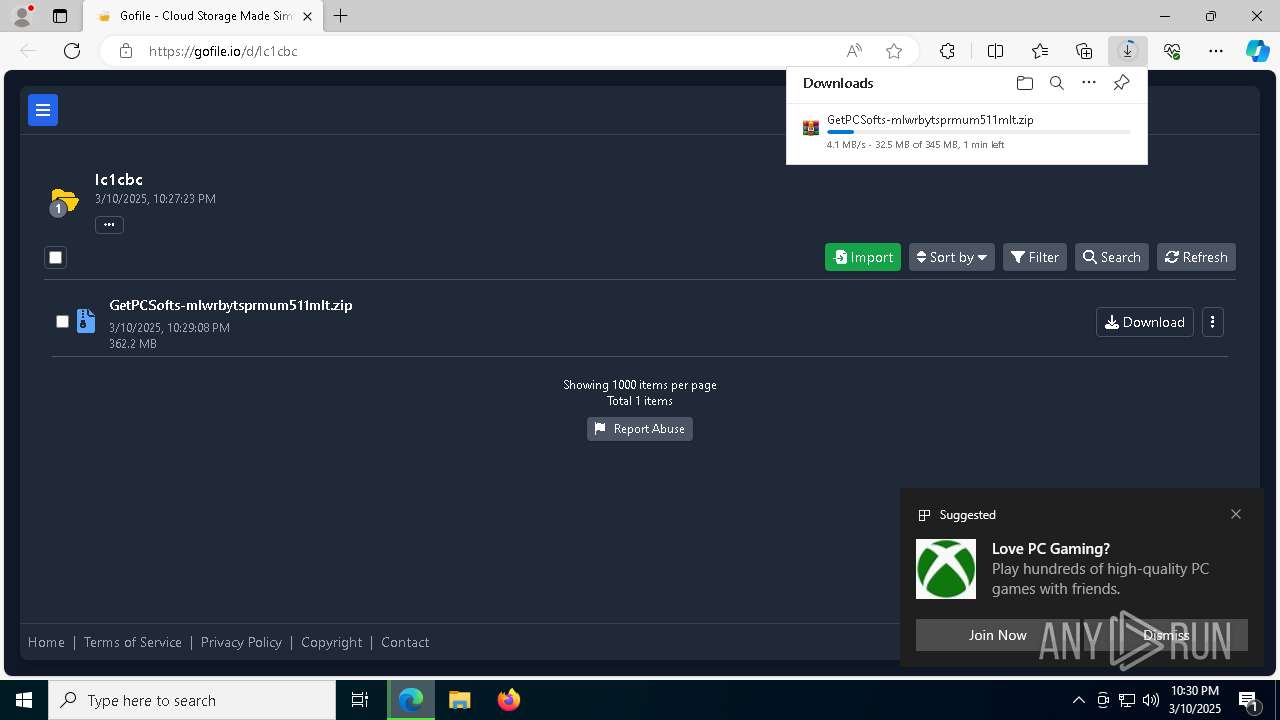Open the Filter option
1280x720 pixels.
[x=1035, y=257]
